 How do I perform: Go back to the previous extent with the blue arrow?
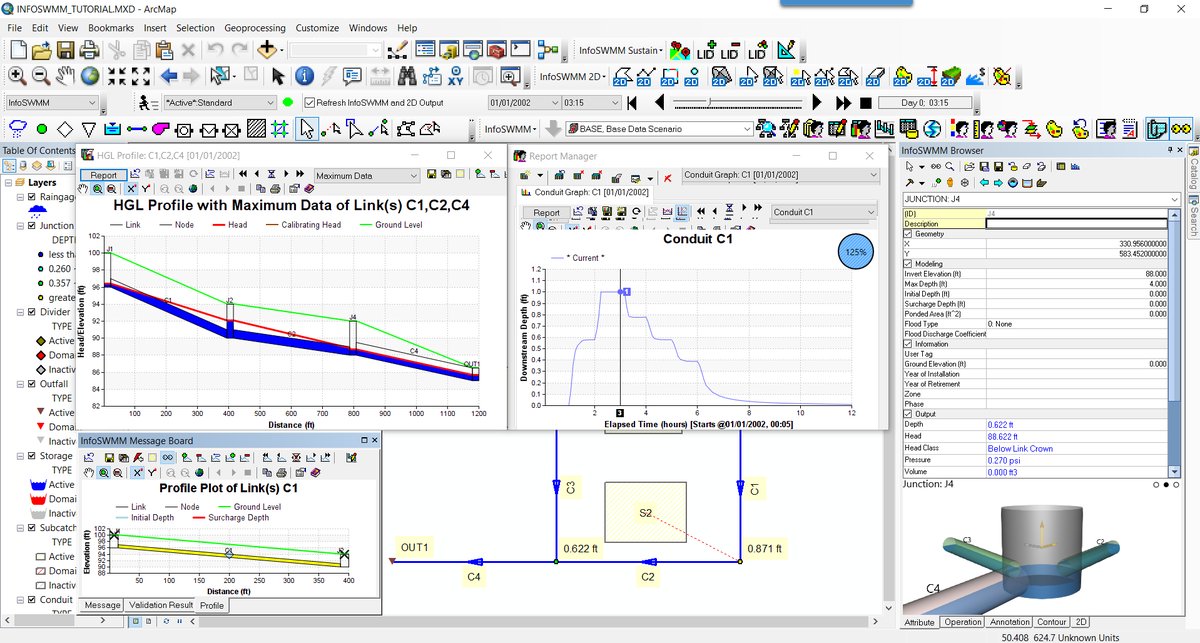click(168, 75)
